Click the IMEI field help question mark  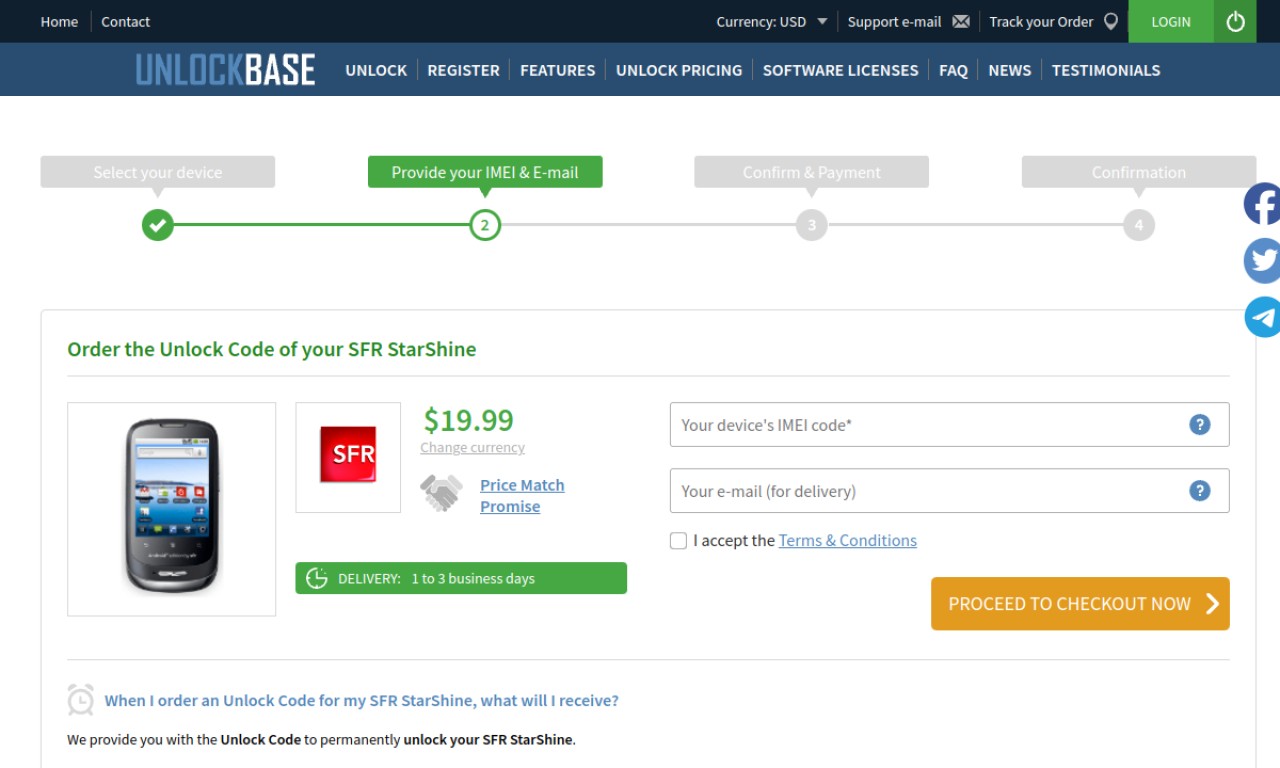pyautogui.click(x=1200, y=425)
